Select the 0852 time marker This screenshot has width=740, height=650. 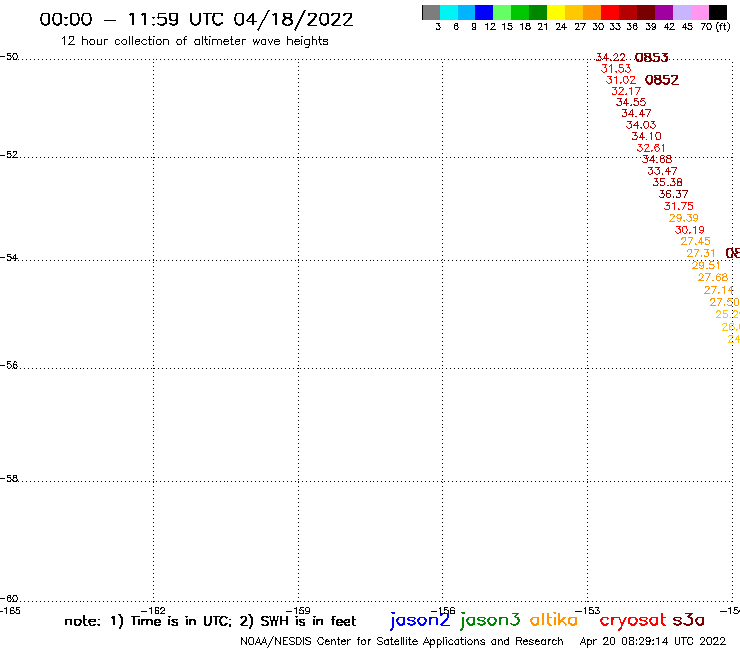click(x=662, y=80)
